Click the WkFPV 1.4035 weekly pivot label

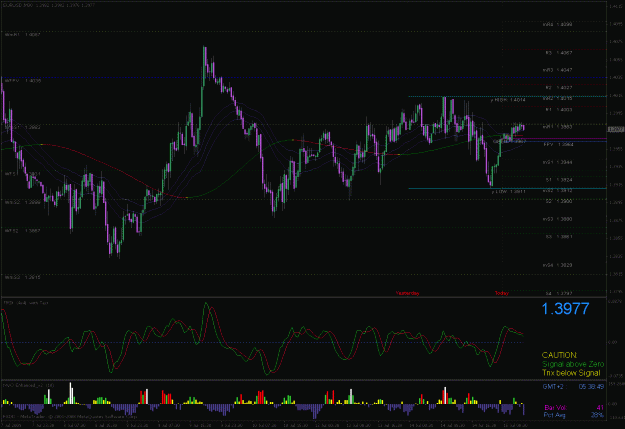point(23,81)
